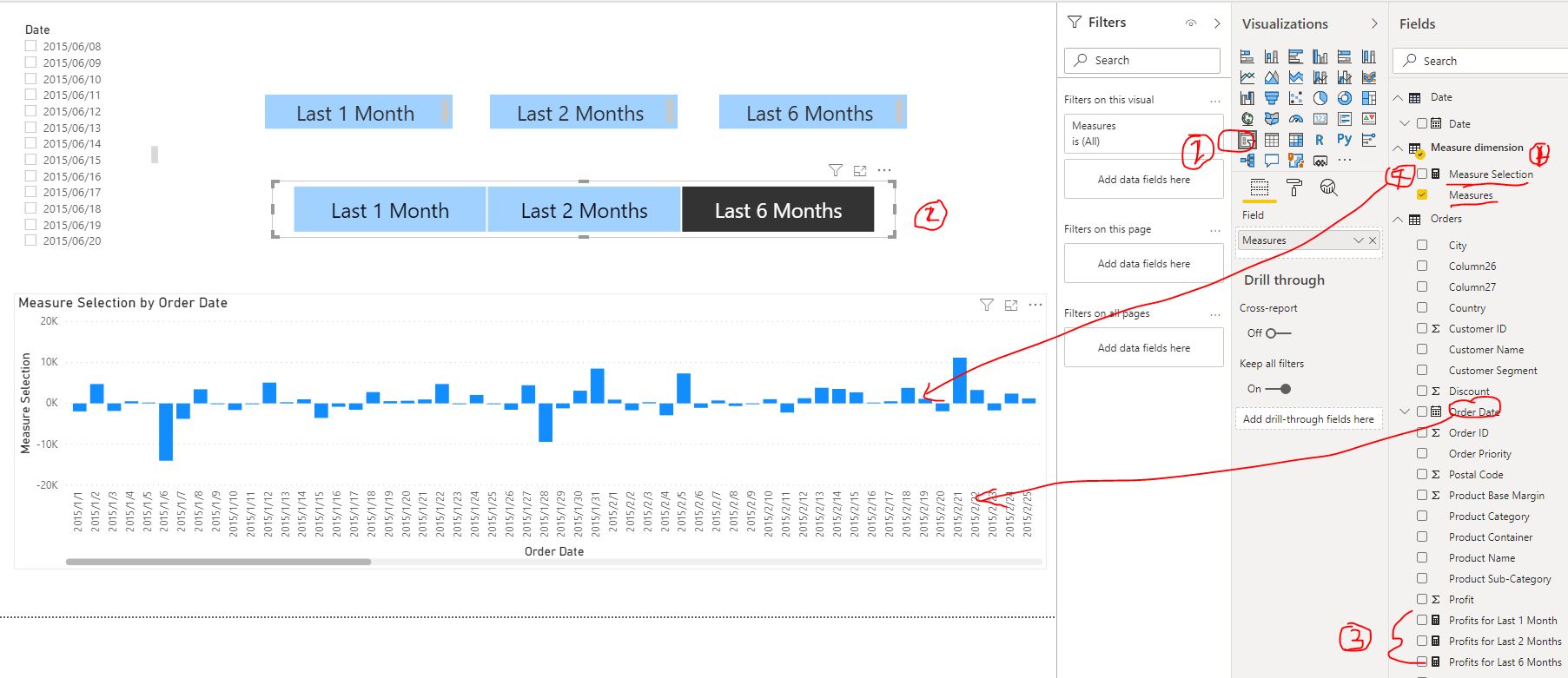
Task: Collapse the Visualizations pane with its chevron
Action: point(1374,23)
